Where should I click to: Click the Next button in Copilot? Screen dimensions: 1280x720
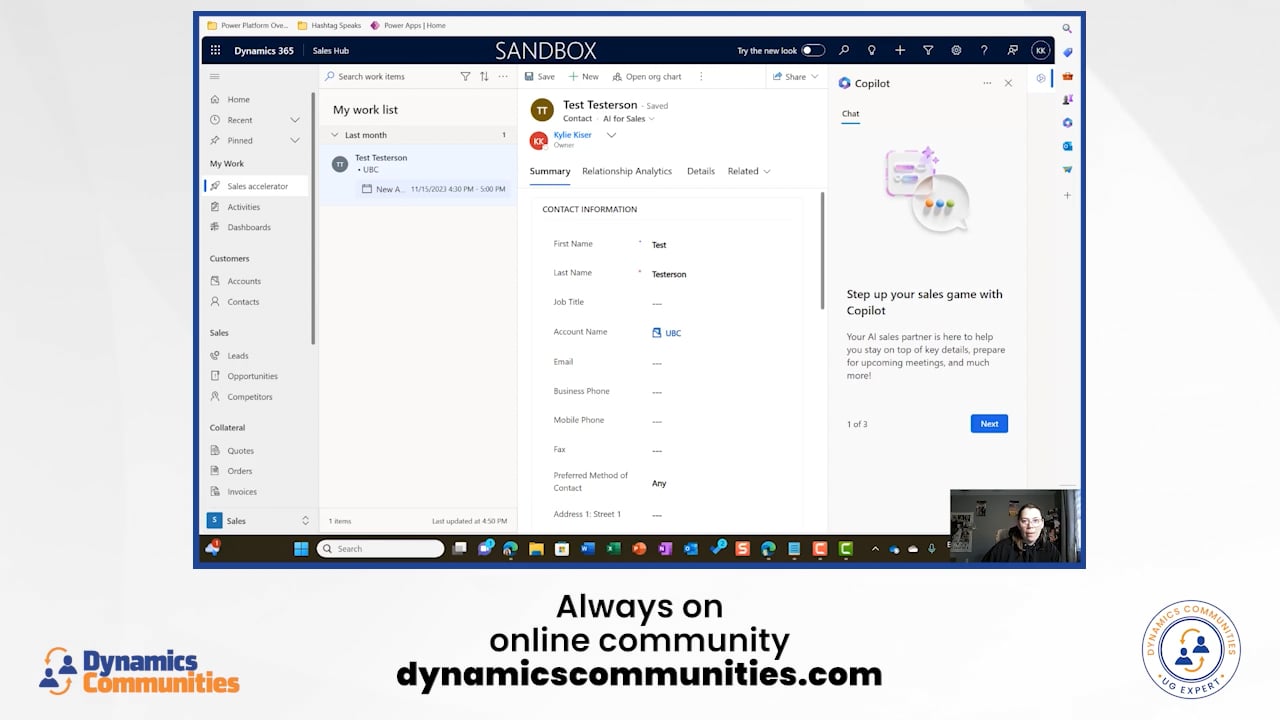(x=989, y=423)
